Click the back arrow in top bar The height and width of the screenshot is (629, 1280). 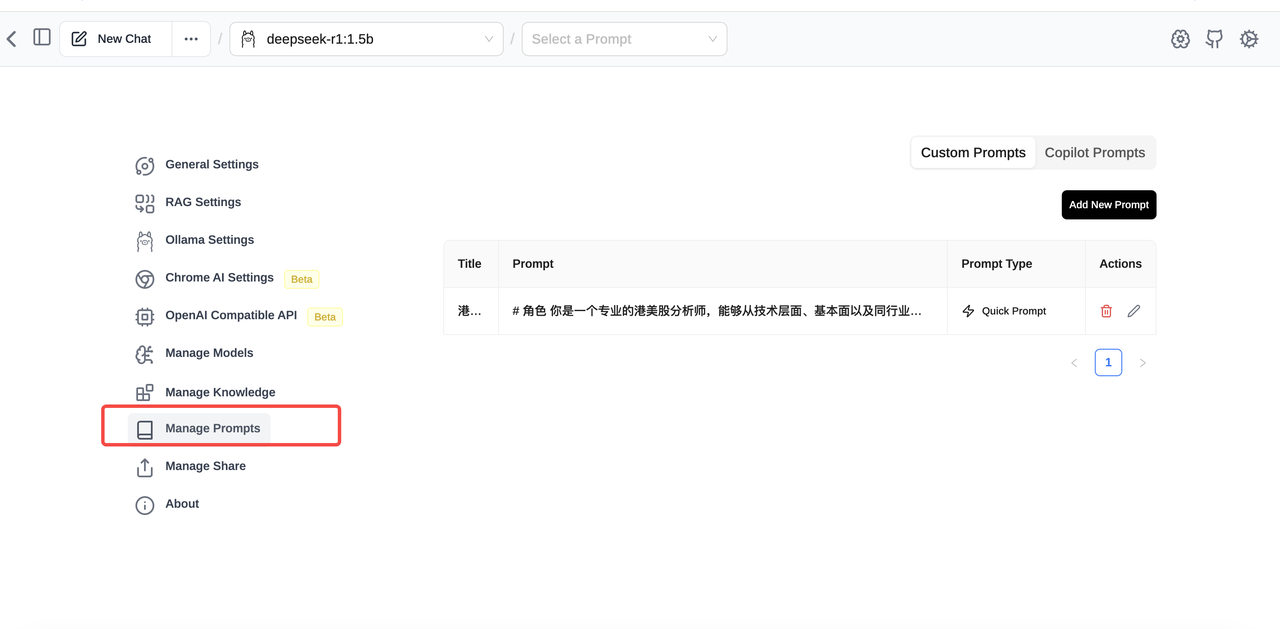pos(12,39)
